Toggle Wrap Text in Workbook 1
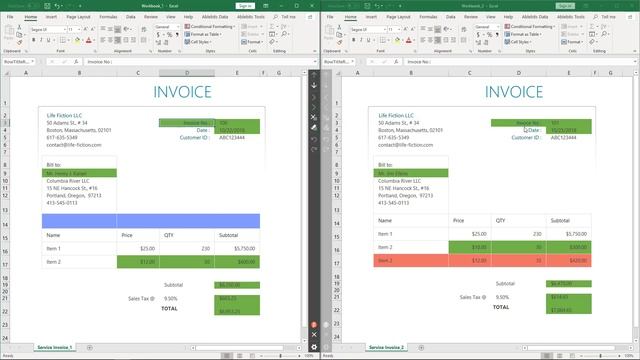The height and width of the screenshot is (360, 640). coord(144,29)
